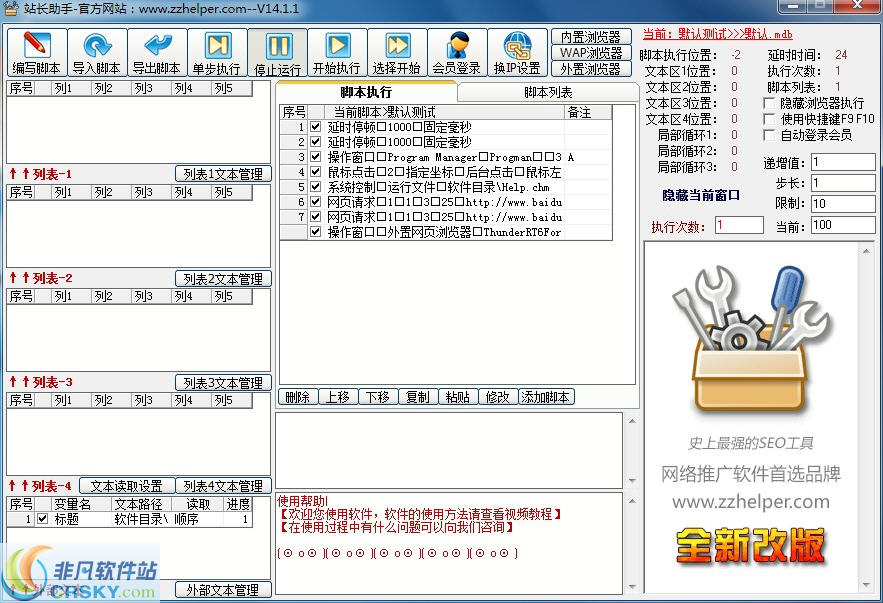Toggle checkbox for script row 6 网页请求
Viewport: 883px width, 603px height.
point(315,202)
